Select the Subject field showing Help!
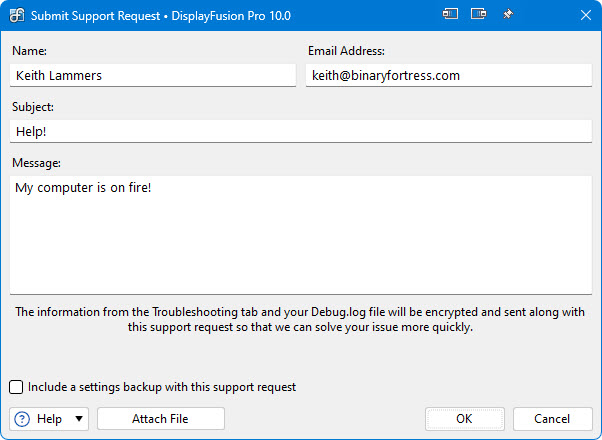602x440 pixels. (x=300, y=131)
